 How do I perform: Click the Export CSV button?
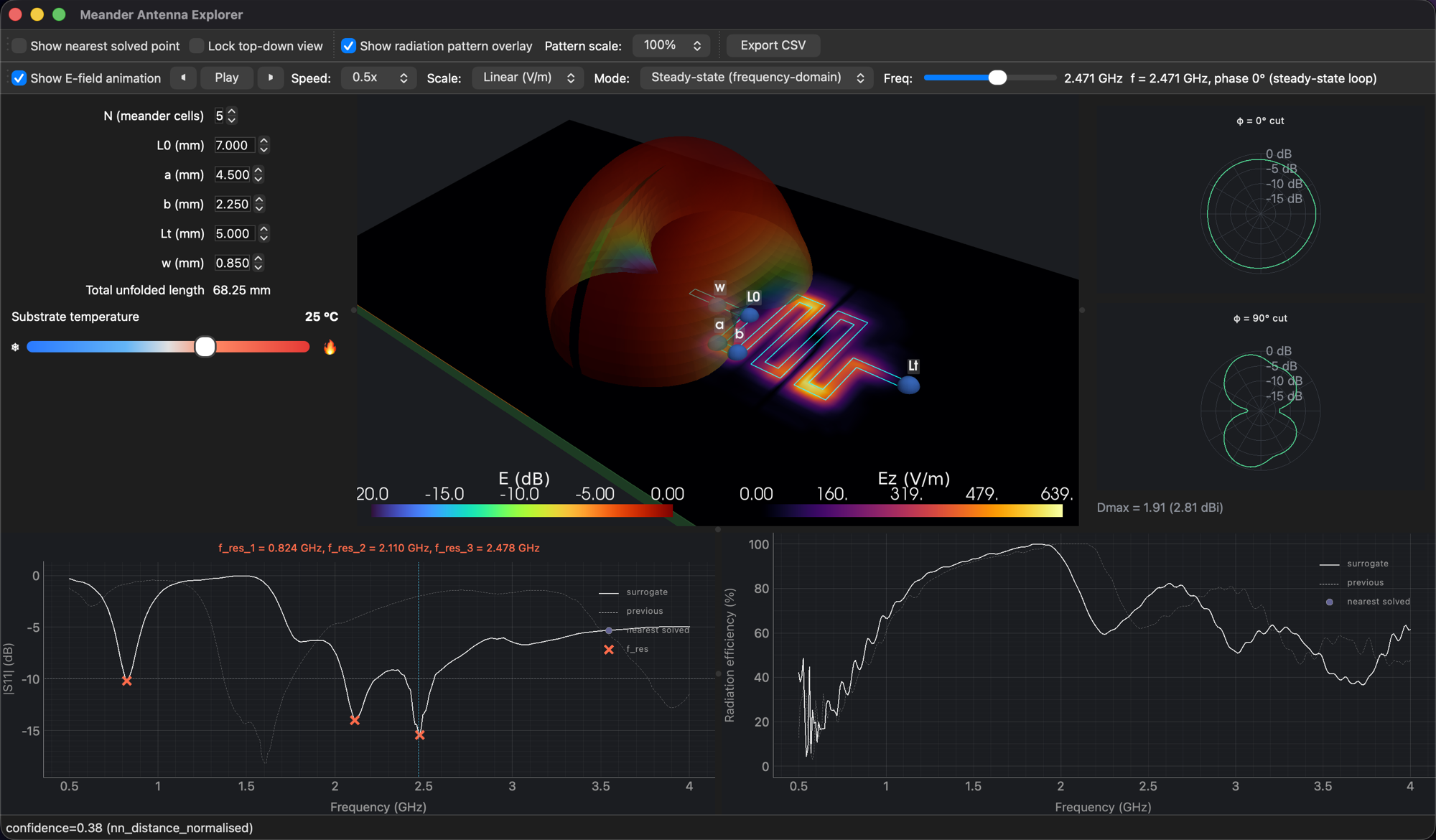click(773, 45)
